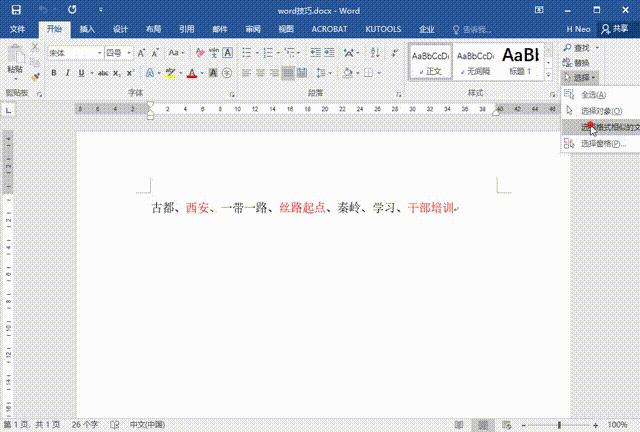Toggle Underline formatting
The width and height of the screenshot is (640, 432).
tap(81, 73)
